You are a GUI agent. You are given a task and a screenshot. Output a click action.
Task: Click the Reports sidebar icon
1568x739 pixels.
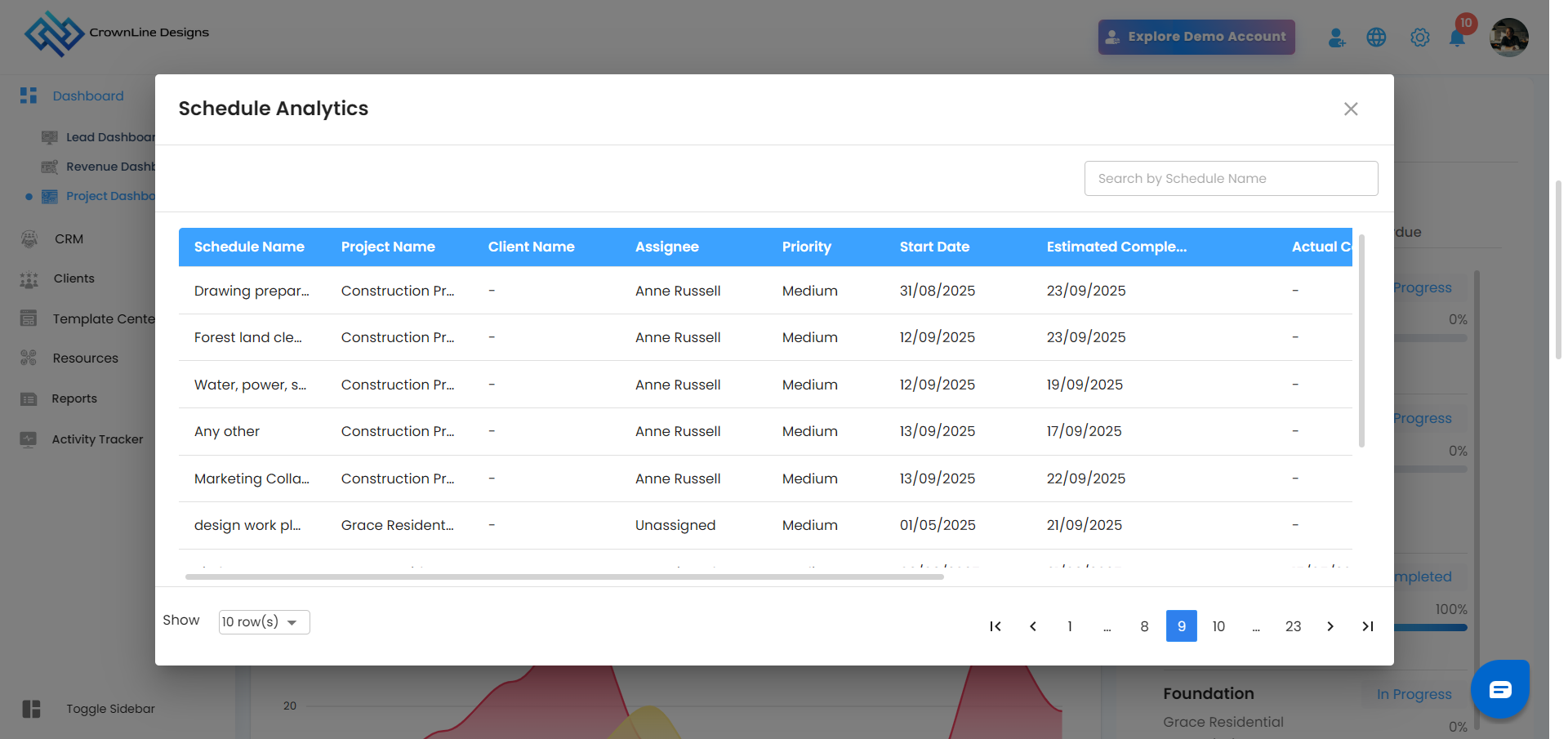[29, 398]
